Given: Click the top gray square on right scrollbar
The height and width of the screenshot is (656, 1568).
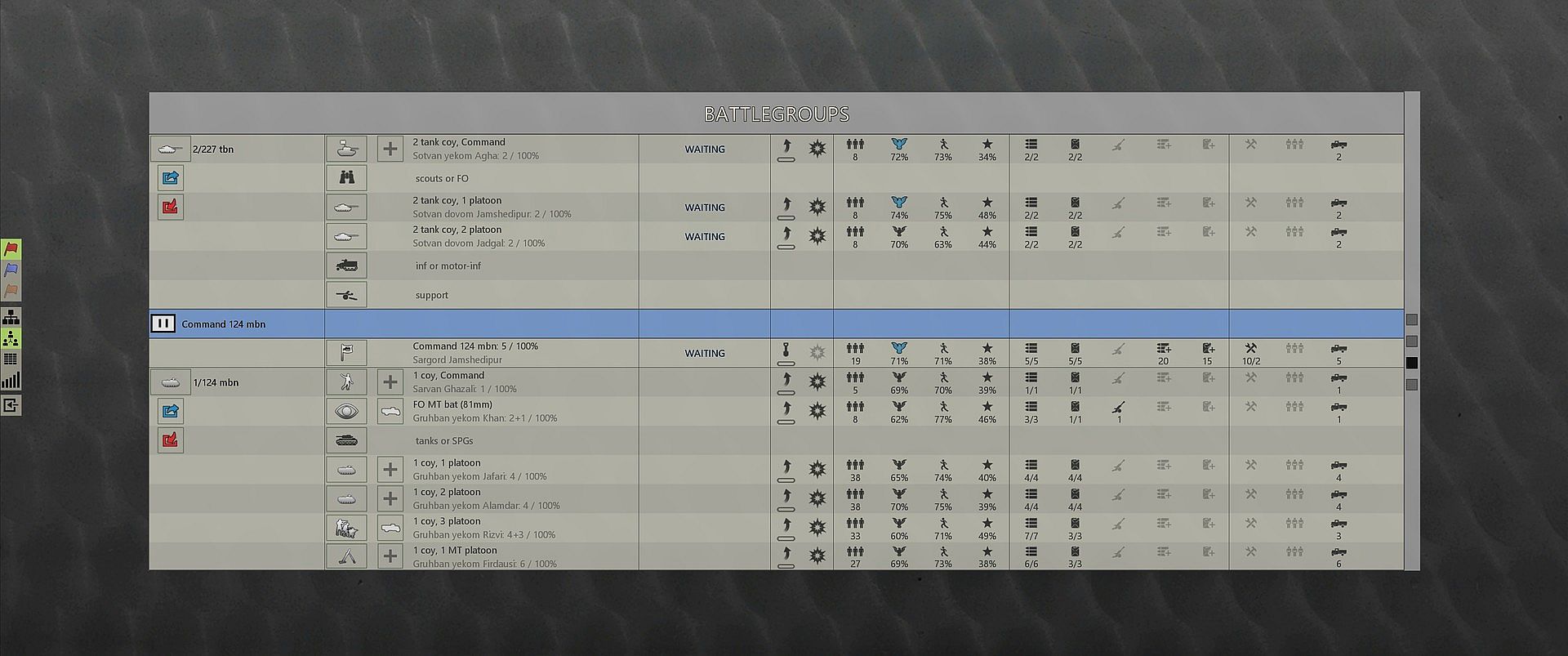Looking at the screenshot, I should tap(1412, 319).
